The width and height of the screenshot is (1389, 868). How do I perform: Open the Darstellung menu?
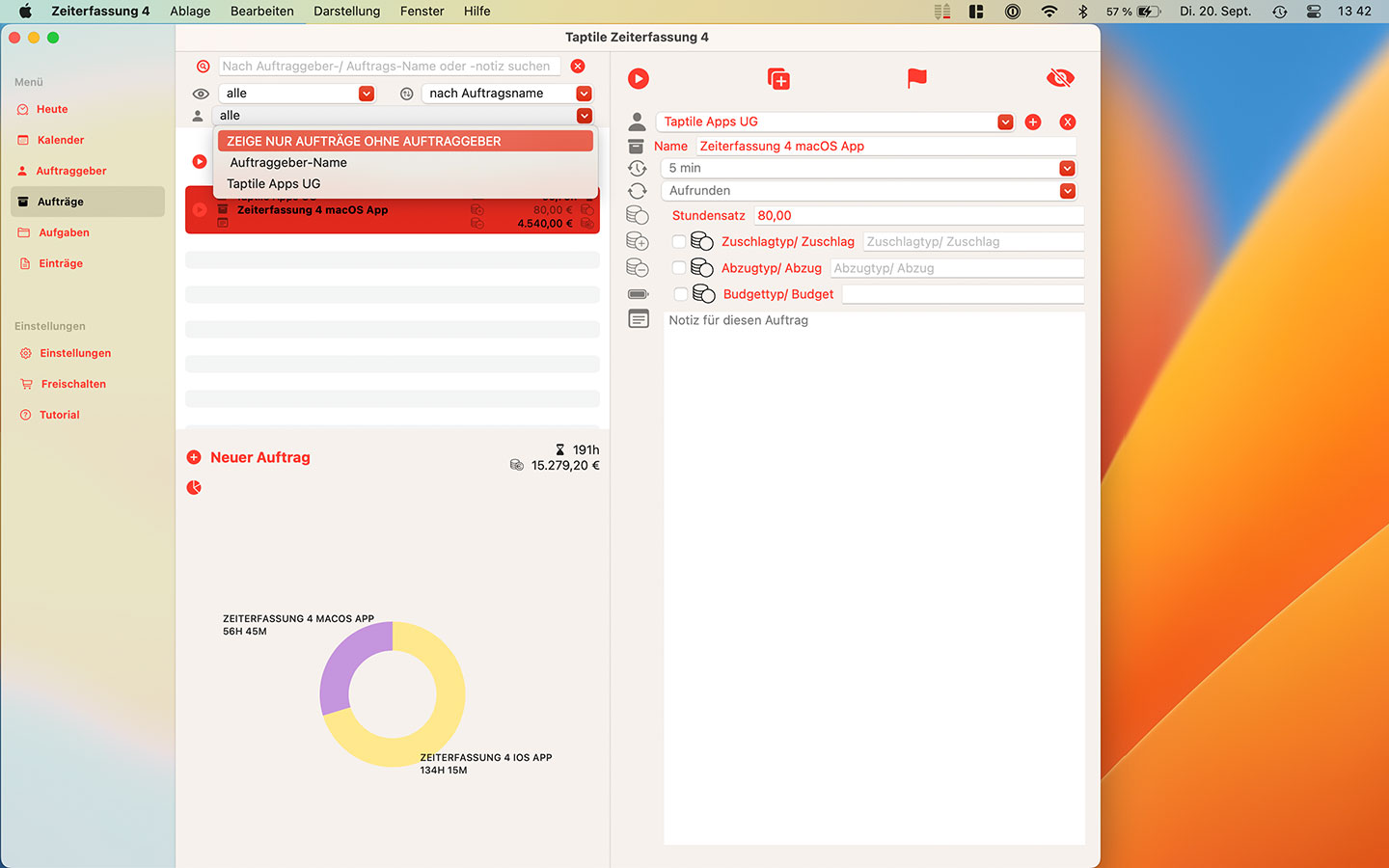click(x=347, y=12)
